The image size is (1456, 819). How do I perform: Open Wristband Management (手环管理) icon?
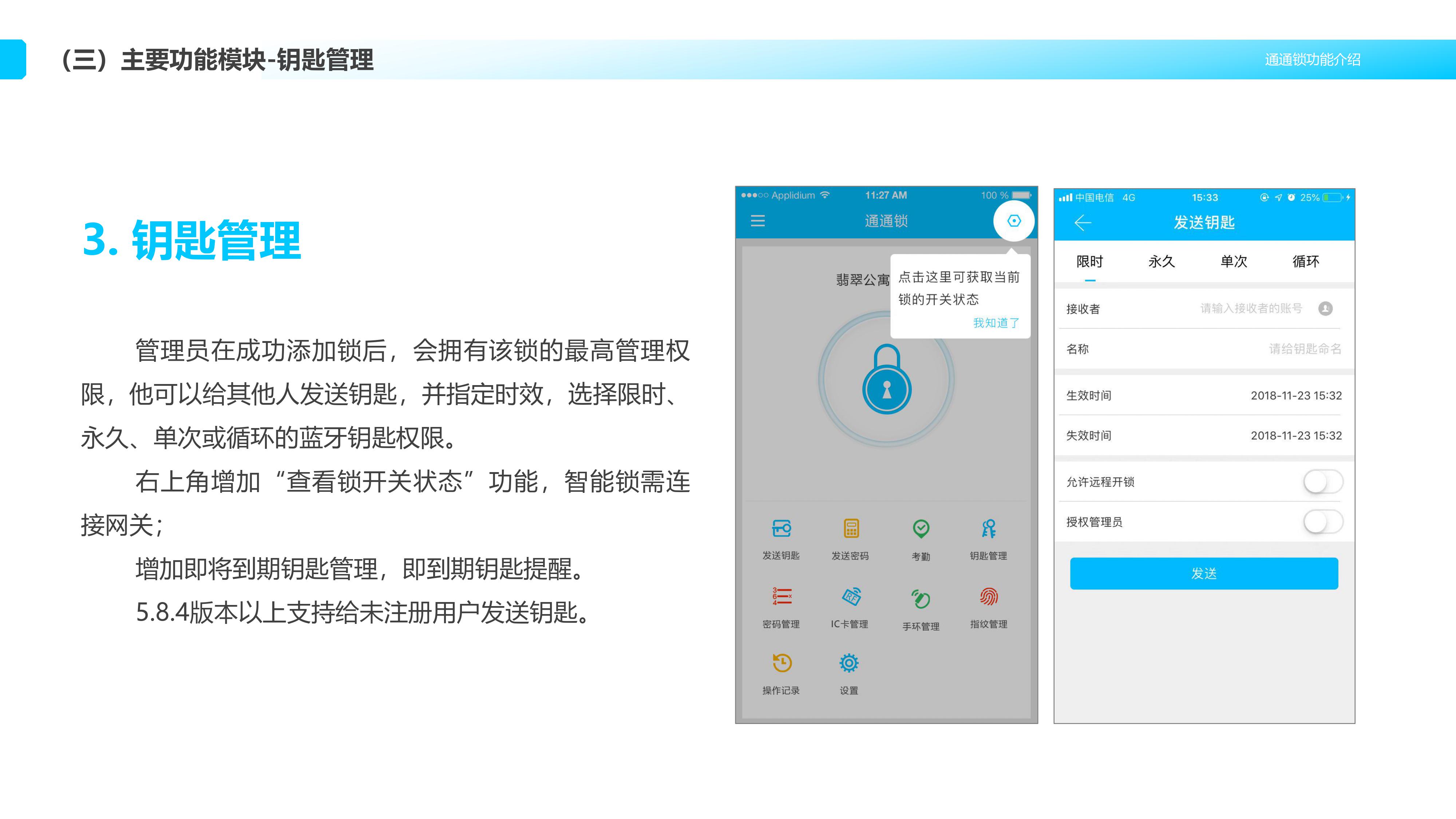point(921,598)
